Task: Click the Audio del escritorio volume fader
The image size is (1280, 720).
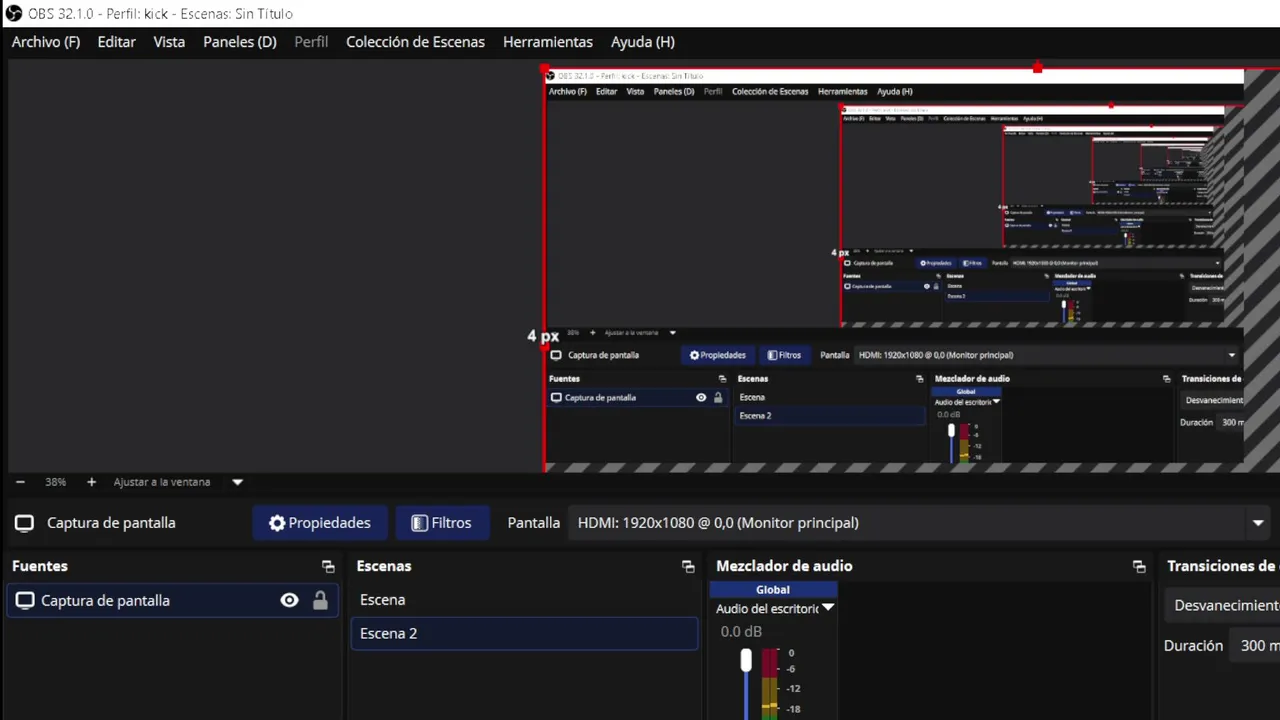Action: pos(746,661)
